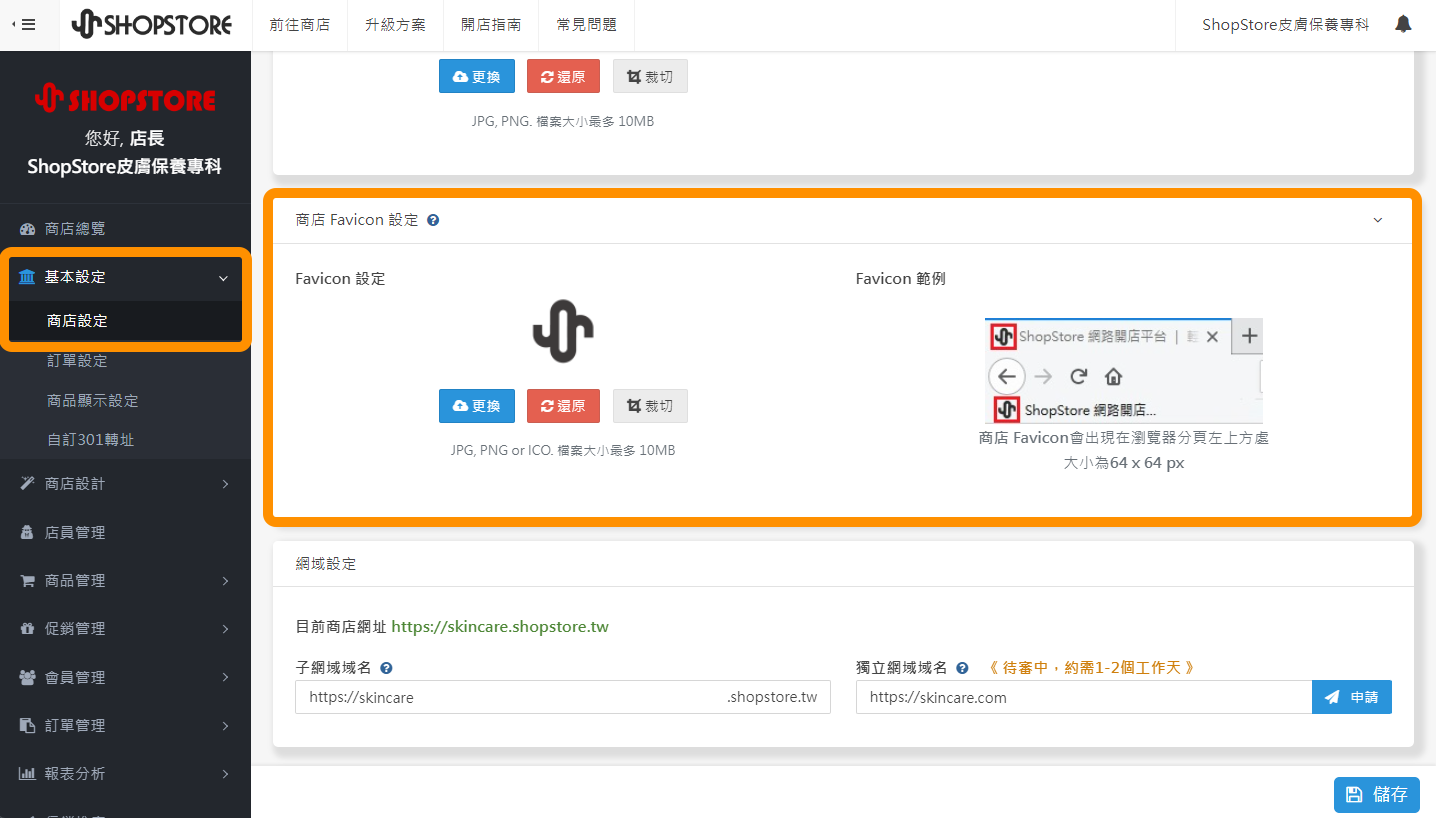The image size is (1436, 818).
Task: Click the 儲存 save button
Action: point(1377,794)
